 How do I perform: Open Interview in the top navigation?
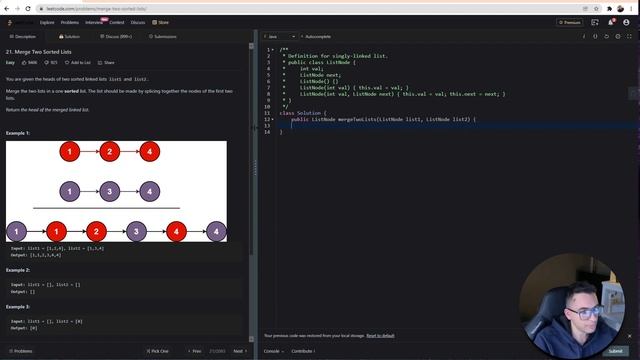[x=94, y=22]
